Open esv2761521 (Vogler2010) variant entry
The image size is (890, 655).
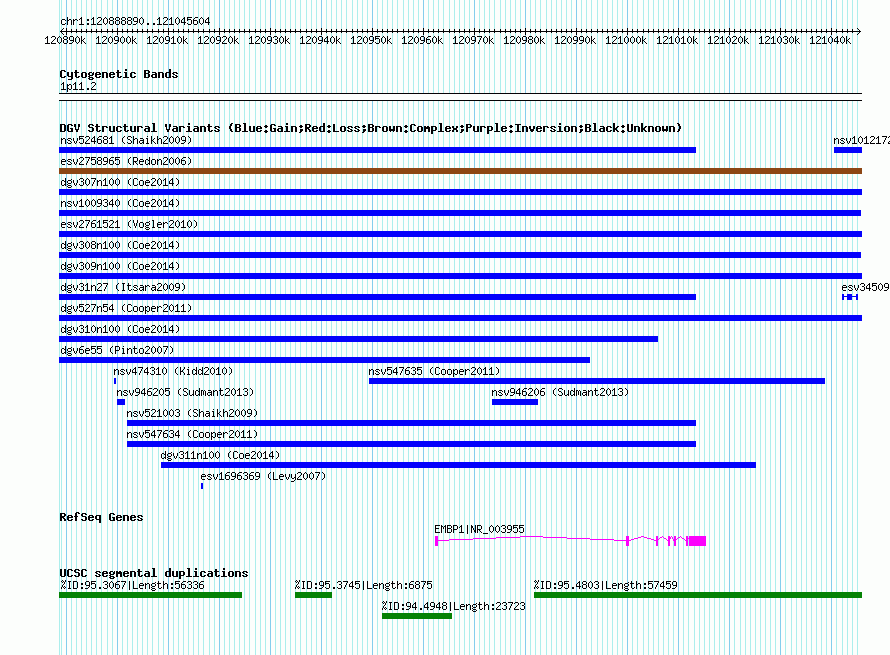pos(129,224)
